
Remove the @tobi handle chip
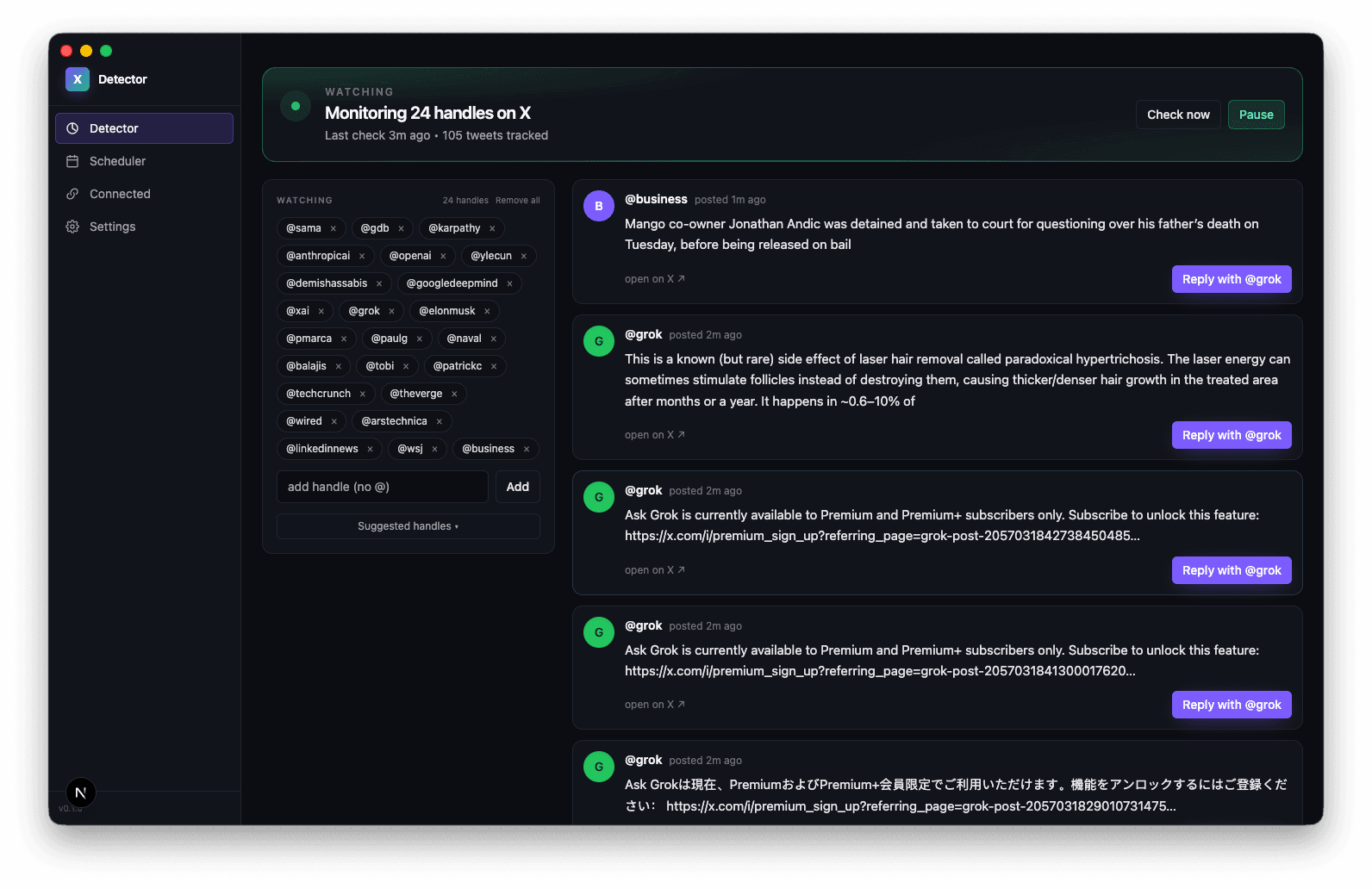pyautogui.click(x=406, y=366)
